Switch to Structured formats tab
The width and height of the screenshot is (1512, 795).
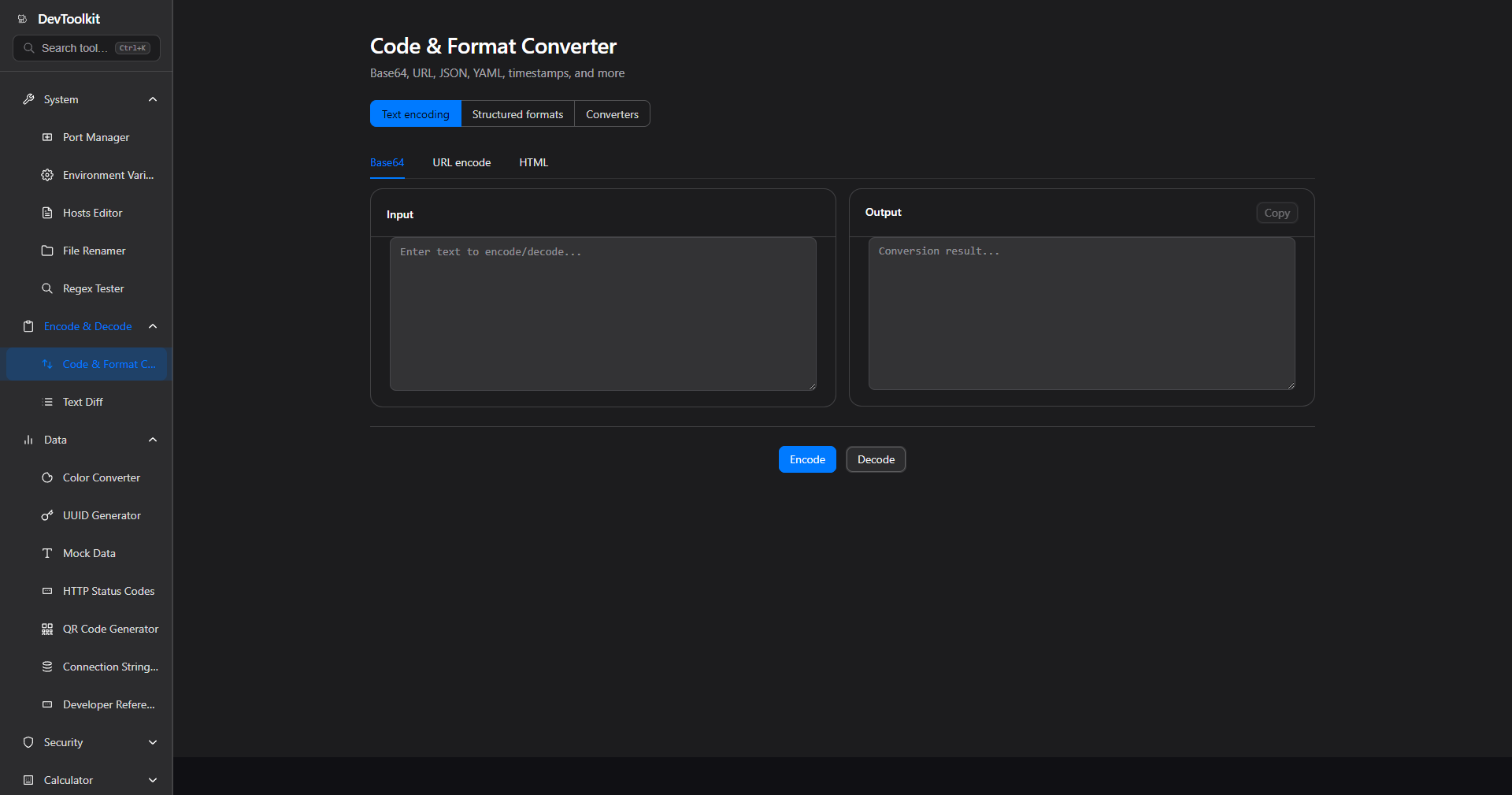[518, 114]
